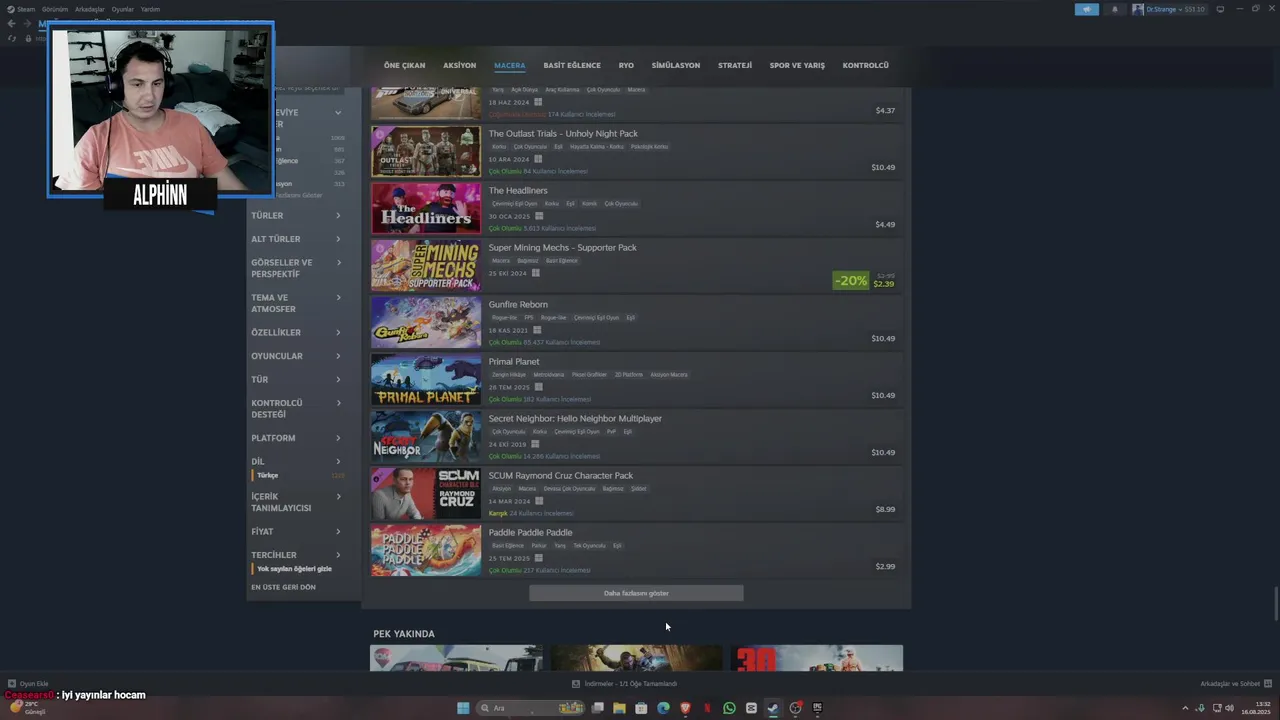Screen dimensions: 1280x720
Task: Expand the ALT TÜRLER filter section
Action: (x=296, y=239)
